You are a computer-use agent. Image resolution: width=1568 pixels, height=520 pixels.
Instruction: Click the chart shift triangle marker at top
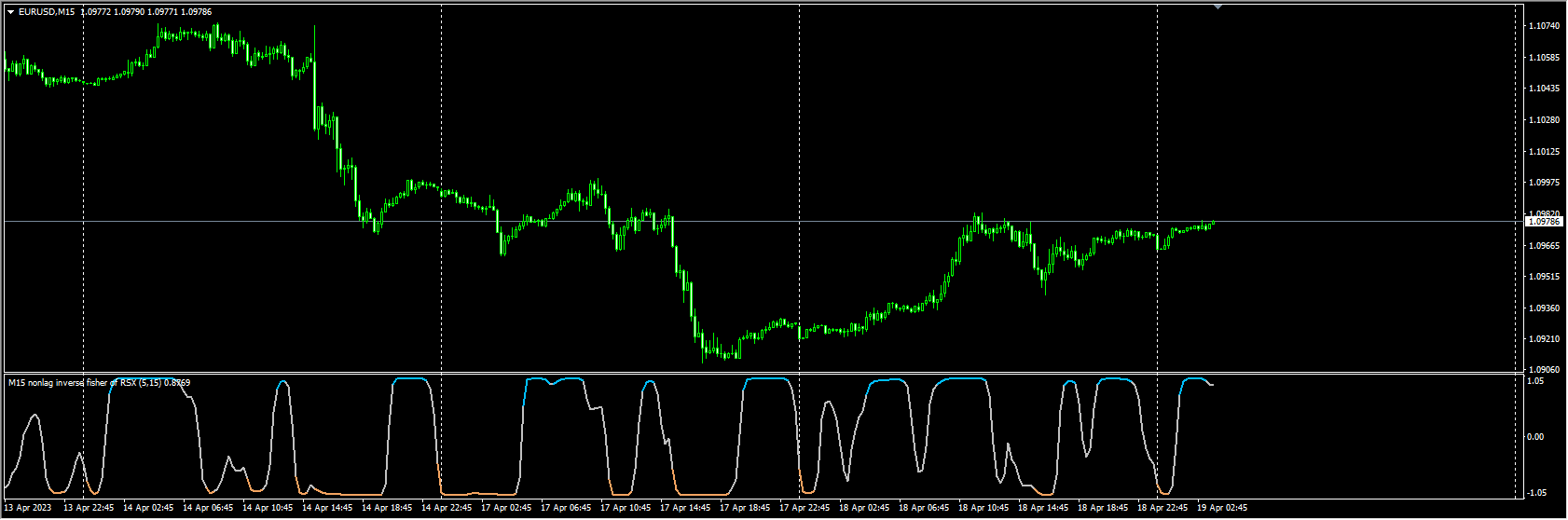tap(1217, 7)
